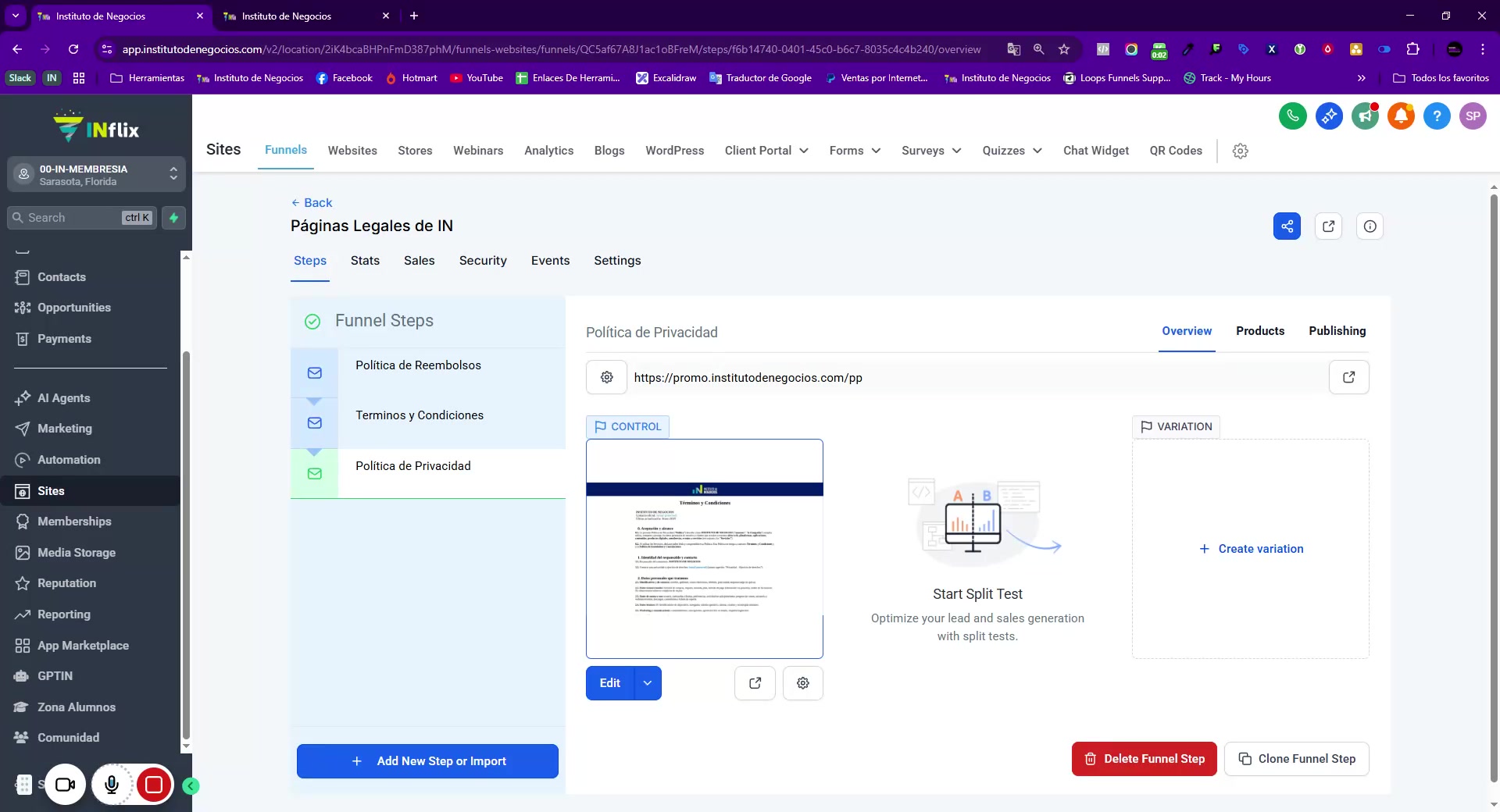Bookmark this page with star icon

[1063, 49]
